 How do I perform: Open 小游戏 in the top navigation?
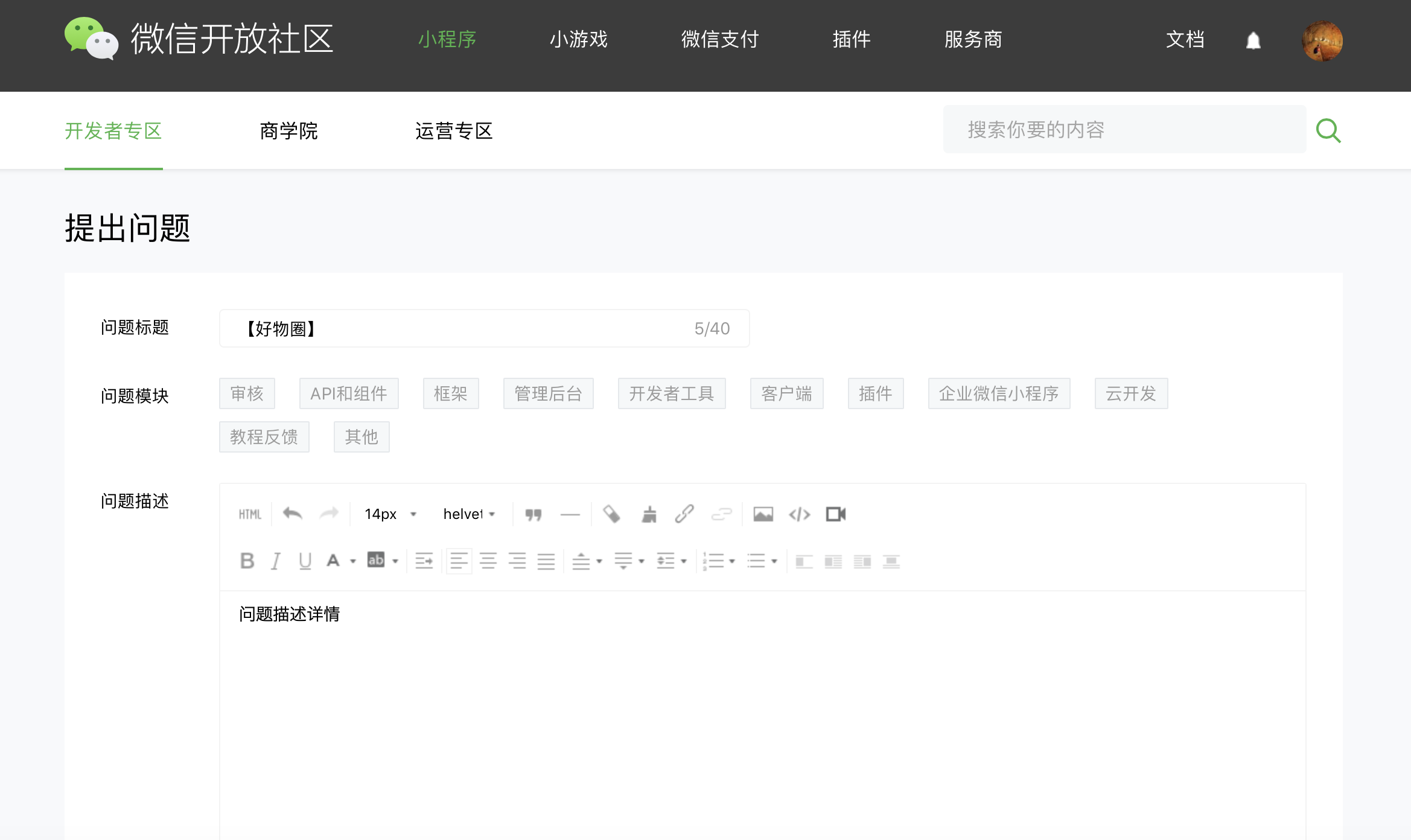click(578, 40)
